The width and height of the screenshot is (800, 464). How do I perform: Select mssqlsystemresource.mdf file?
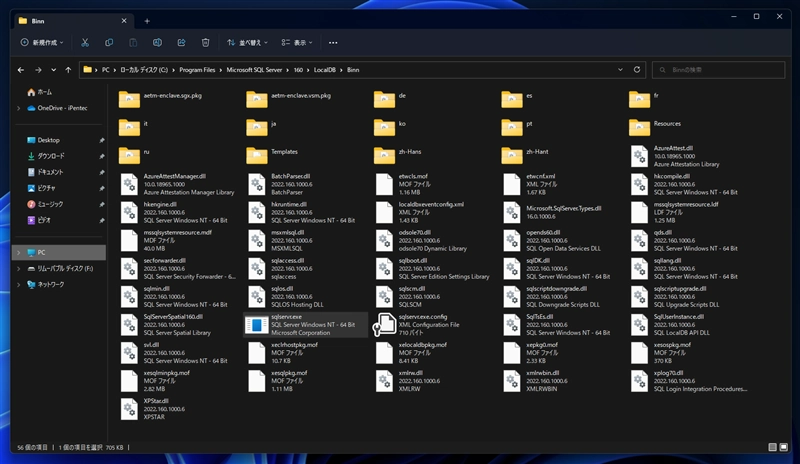[166, 240]
